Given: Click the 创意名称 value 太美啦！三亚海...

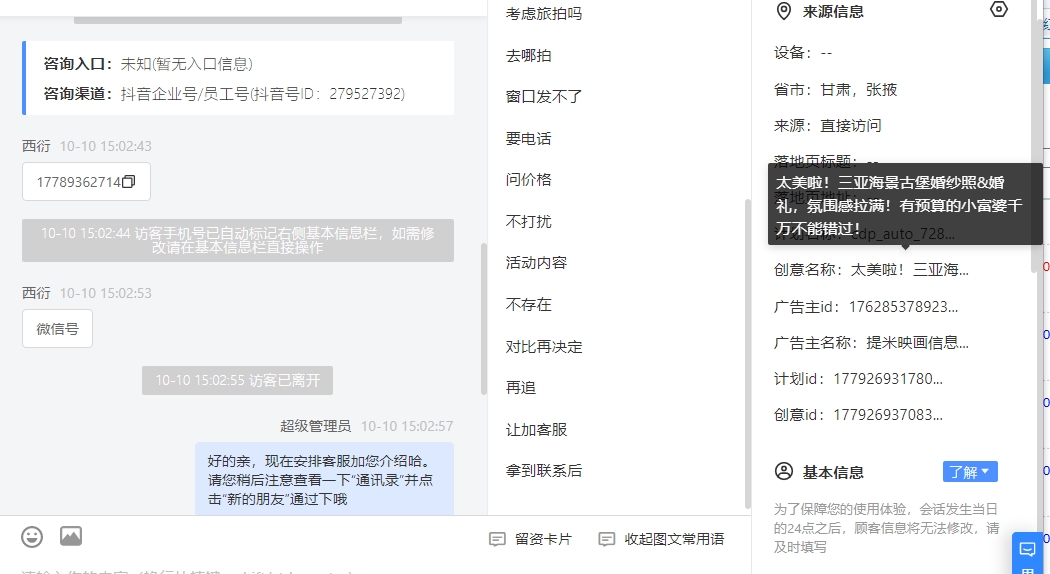Looking at the screenshot, I should click(x=909, y=270).
